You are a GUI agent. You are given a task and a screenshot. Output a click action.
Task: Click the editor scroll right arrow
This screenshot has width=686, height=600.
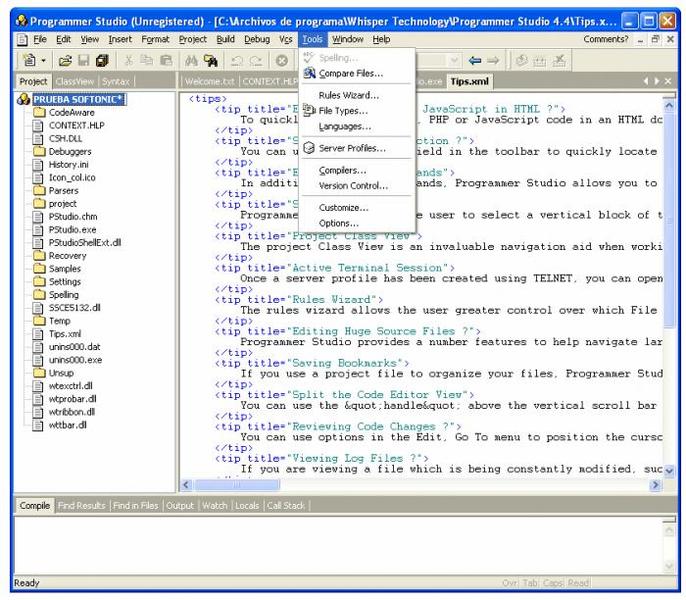coord(655,484)
